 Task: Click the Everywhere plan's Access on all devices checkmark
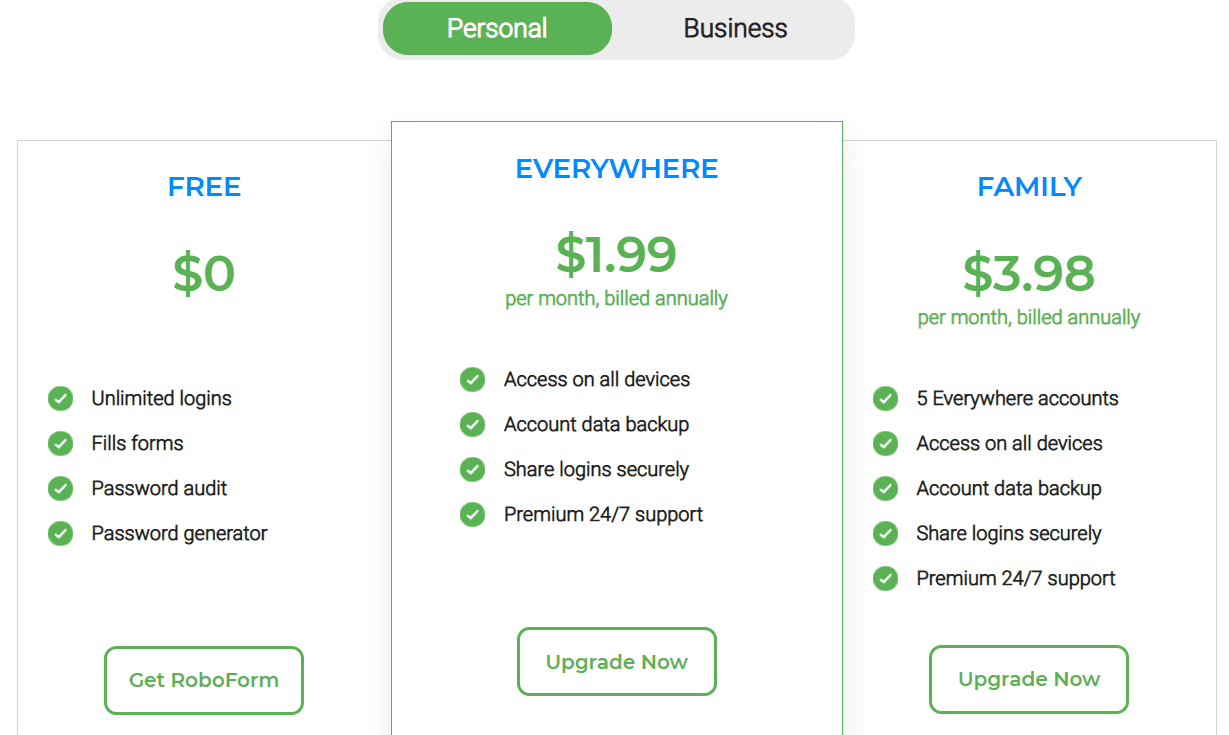coord(473,380)
